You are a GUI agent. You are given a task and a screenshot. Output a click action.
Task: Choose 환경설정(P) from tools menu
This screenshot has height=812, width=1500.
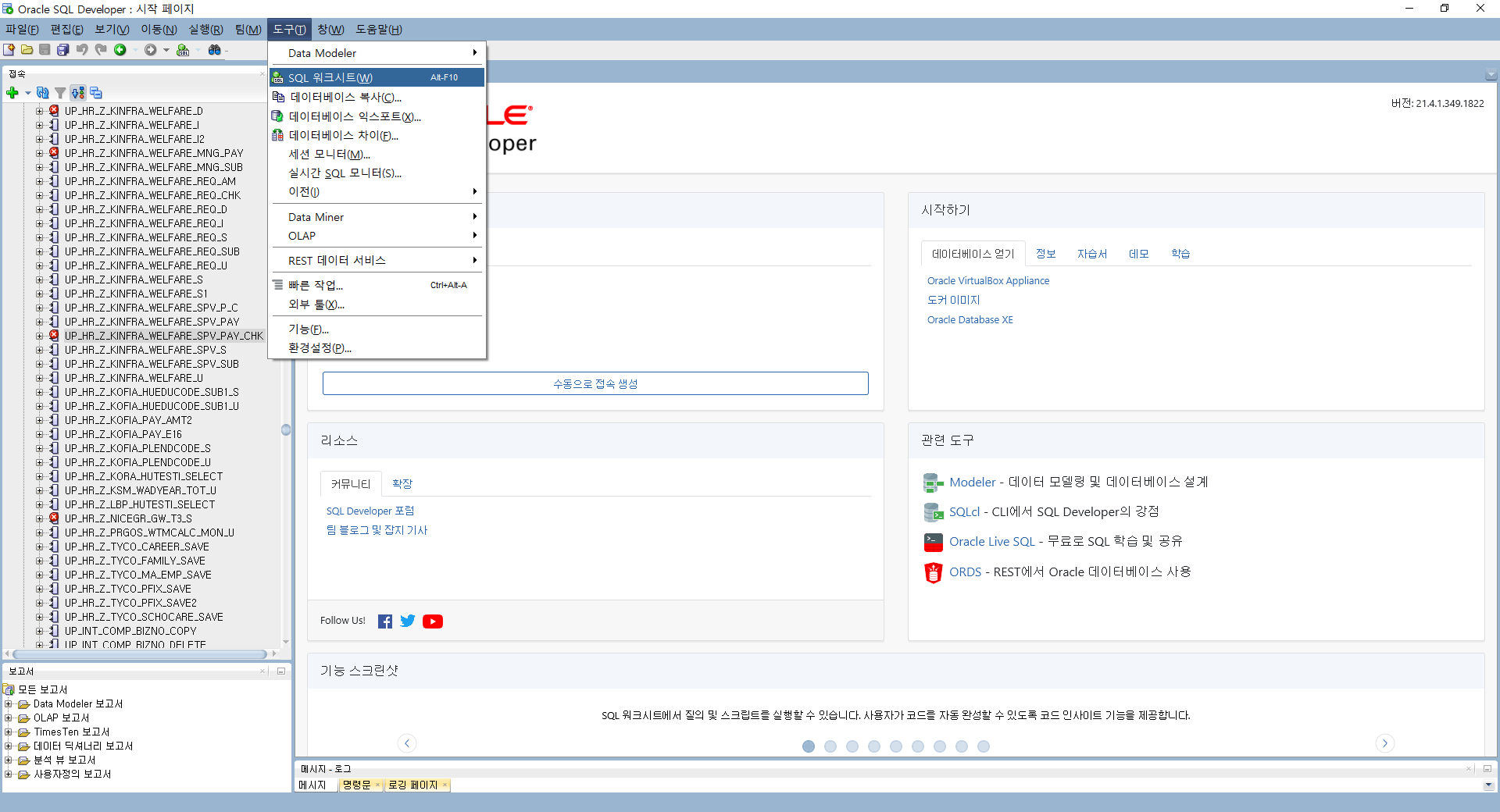pos(377,348)
